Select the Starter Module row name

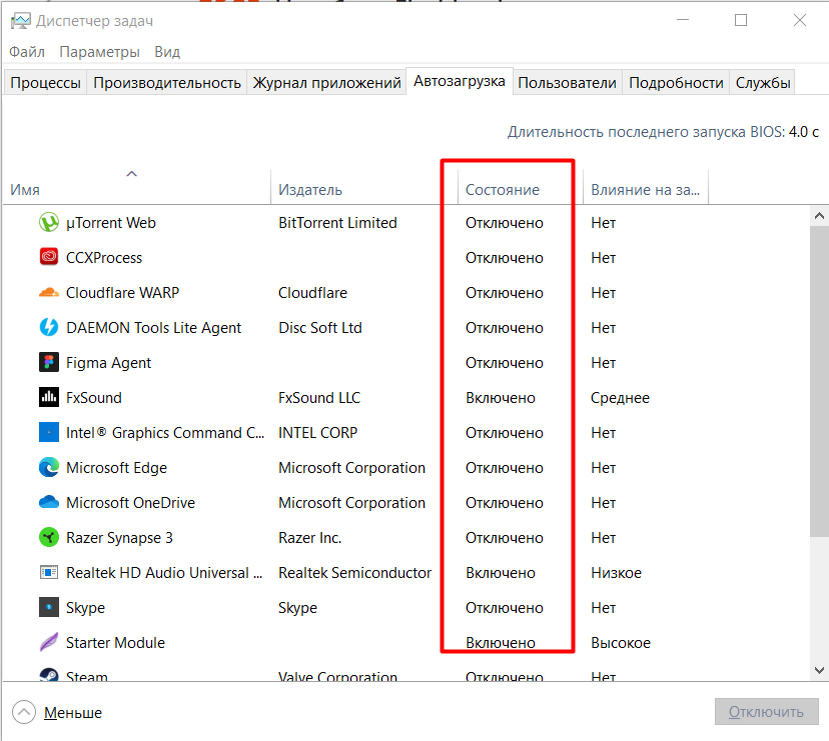(115, 643)
